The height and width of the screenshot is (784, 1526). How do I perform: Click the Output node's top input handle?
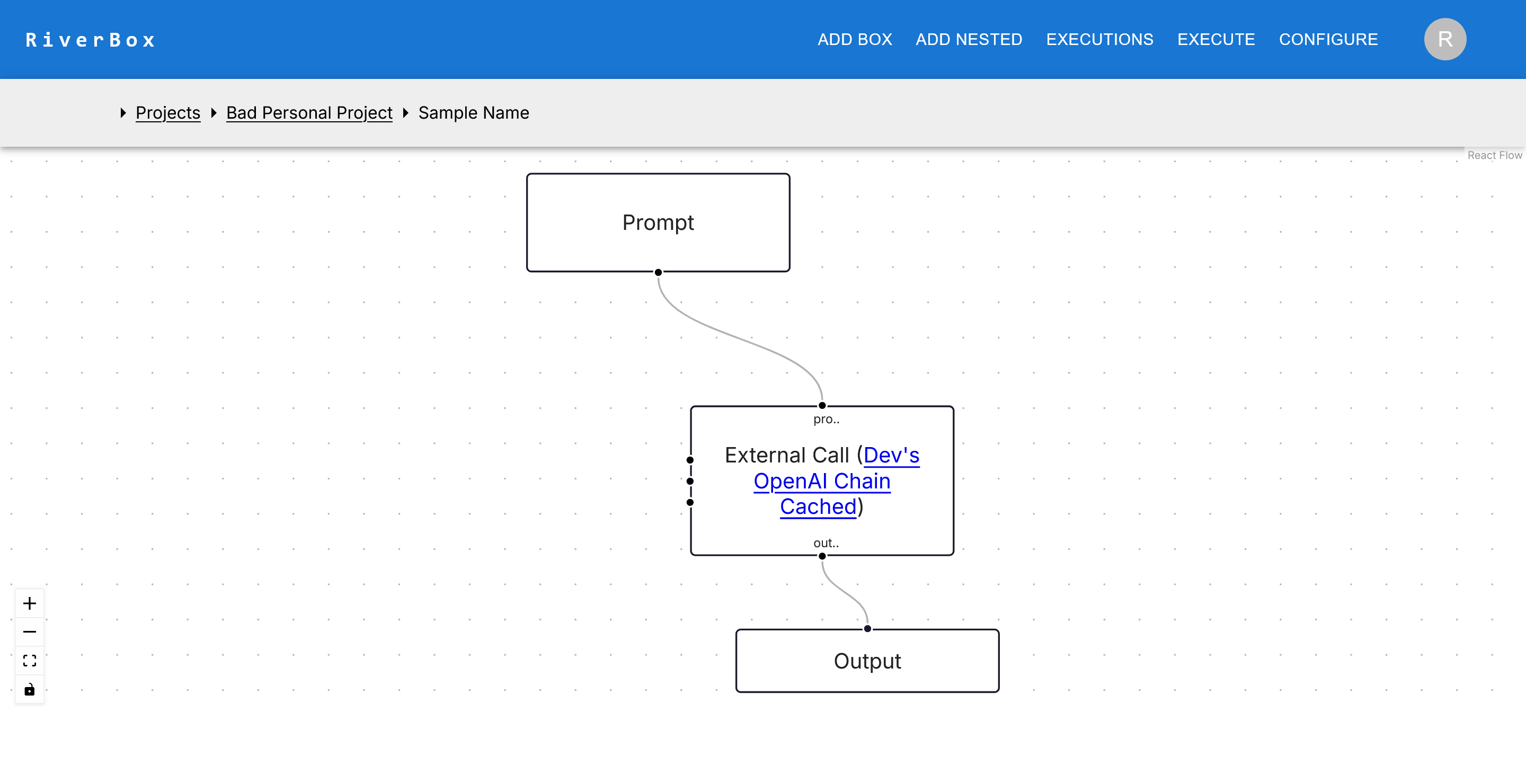[x=867, y=629]
